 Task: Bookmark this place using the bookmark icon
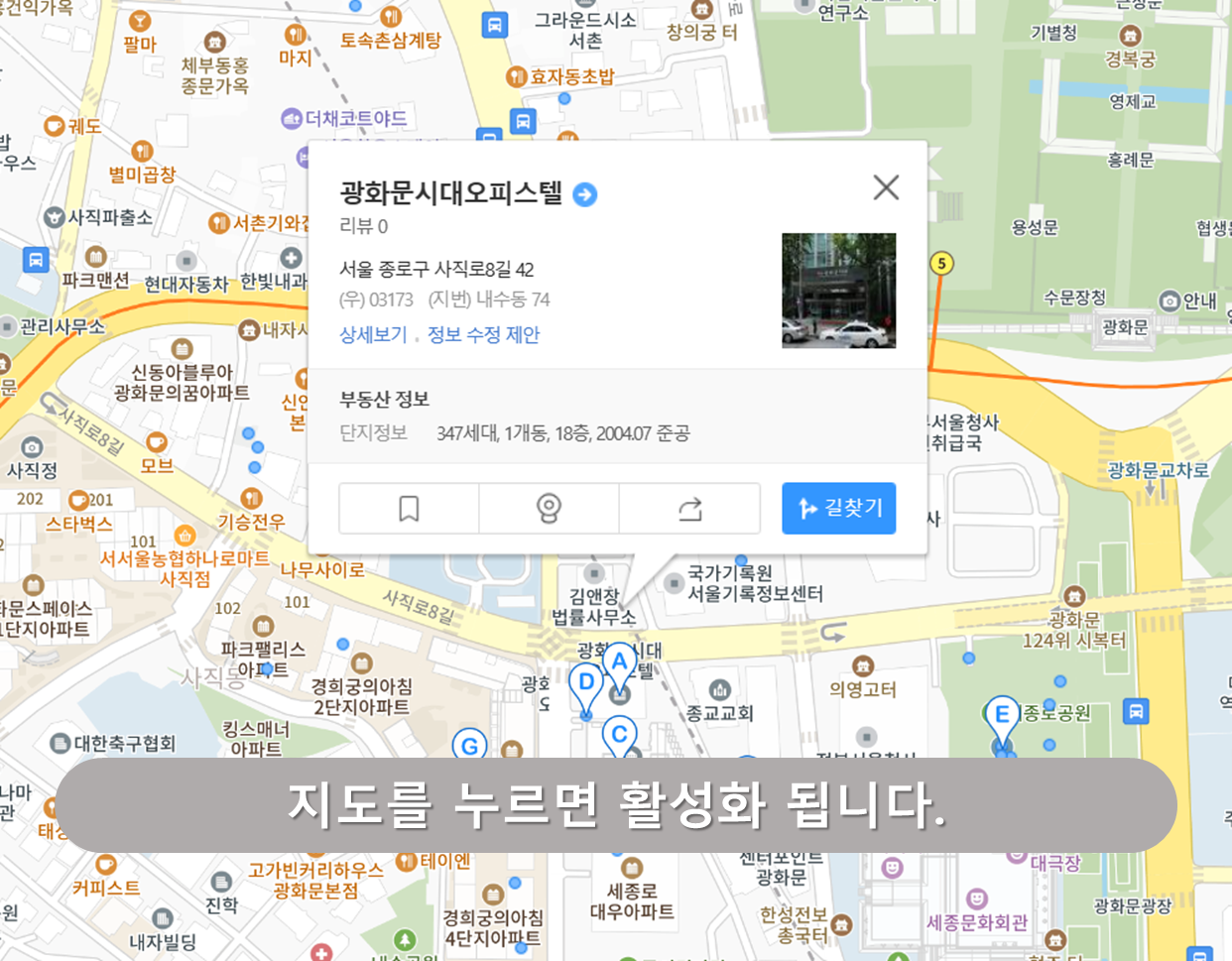tap(408, 508)
